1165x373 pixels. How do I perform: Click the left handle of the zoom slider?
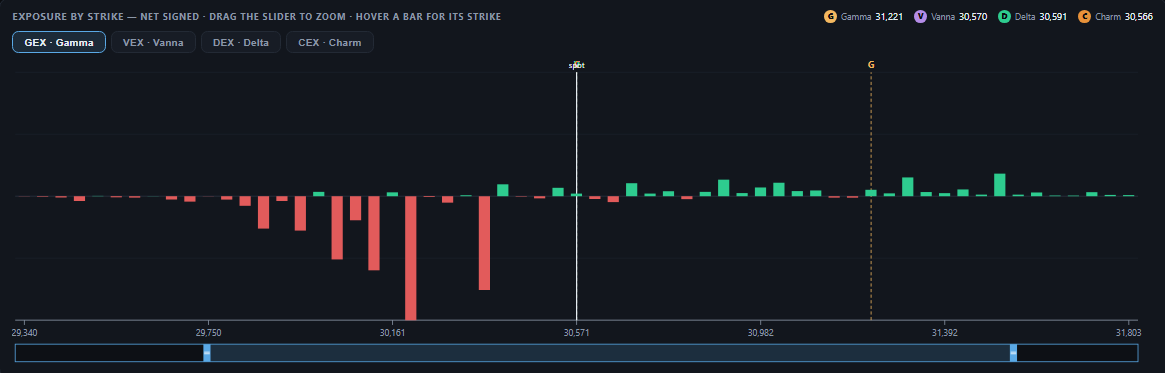pyautogui.click(x=207, y=353)
